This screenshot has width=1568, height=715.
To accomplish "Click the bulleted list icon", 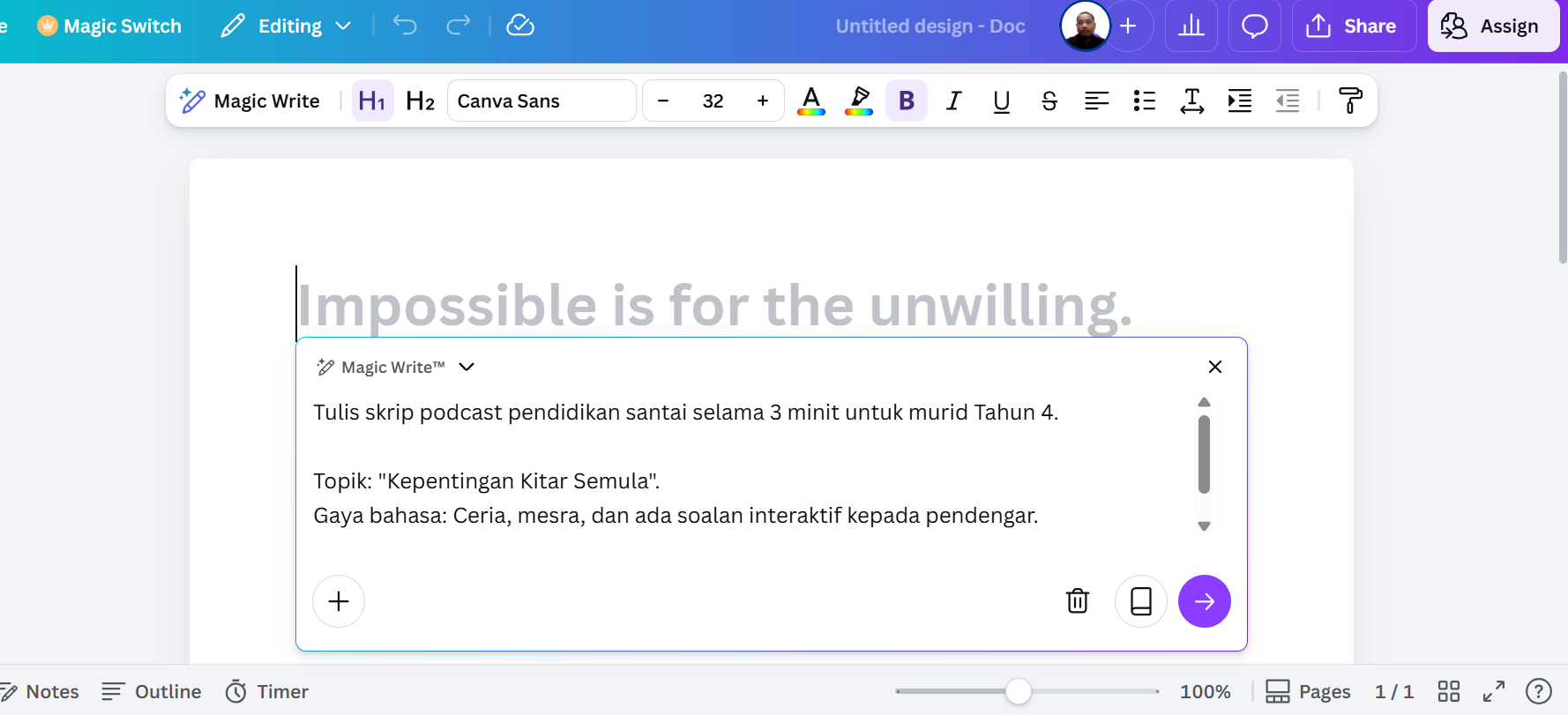I will point(1144,101).
